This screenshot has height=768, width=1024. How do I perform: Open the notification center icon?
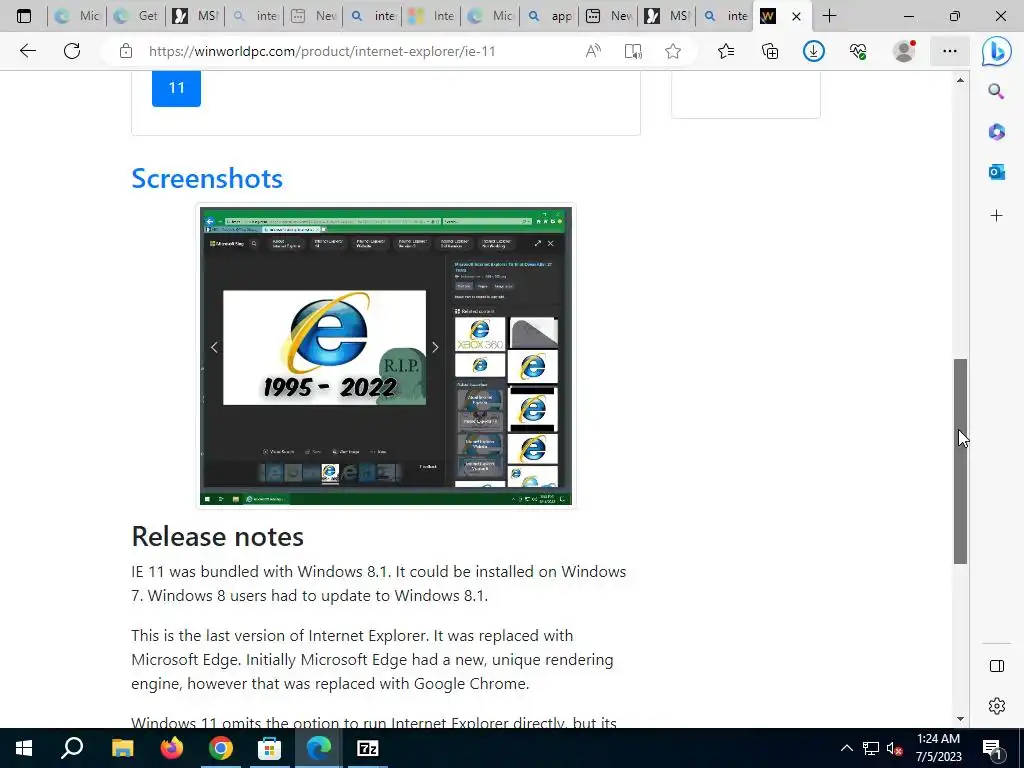[x=992, y=749]
